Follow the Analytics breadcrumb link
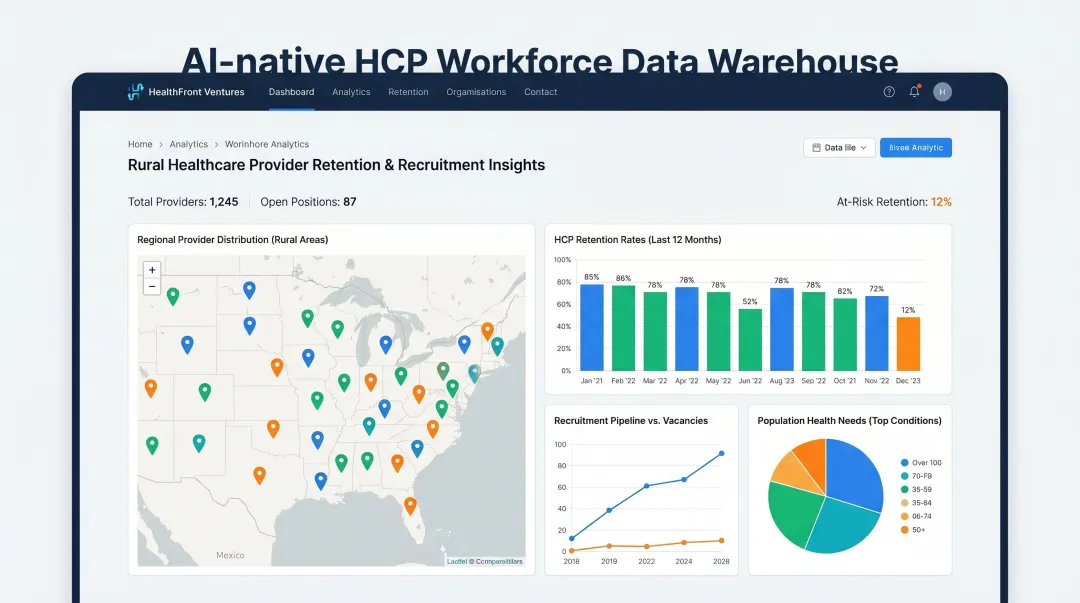The height and width of the screenshot is (603, 1080). click(189, 144)
